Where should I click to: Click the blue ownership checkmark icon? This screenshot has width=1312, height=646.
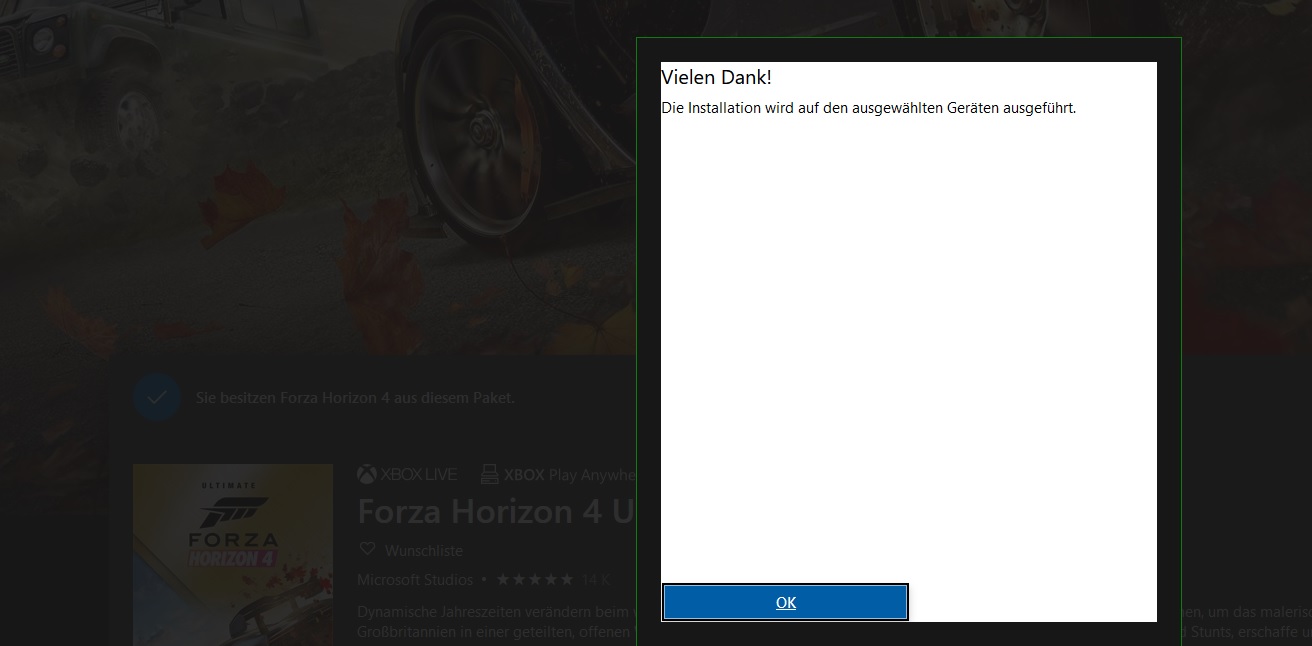click(x=156, y=397)
